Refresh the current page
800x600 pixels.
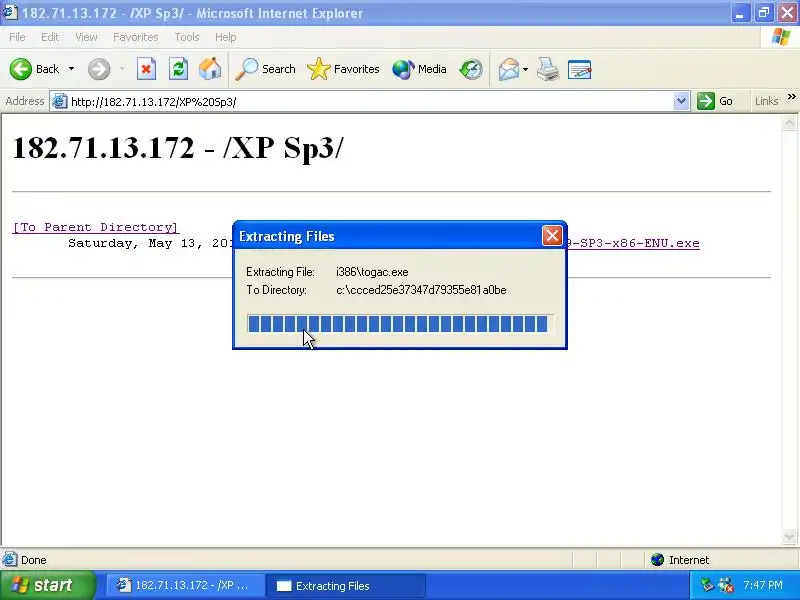179,69
